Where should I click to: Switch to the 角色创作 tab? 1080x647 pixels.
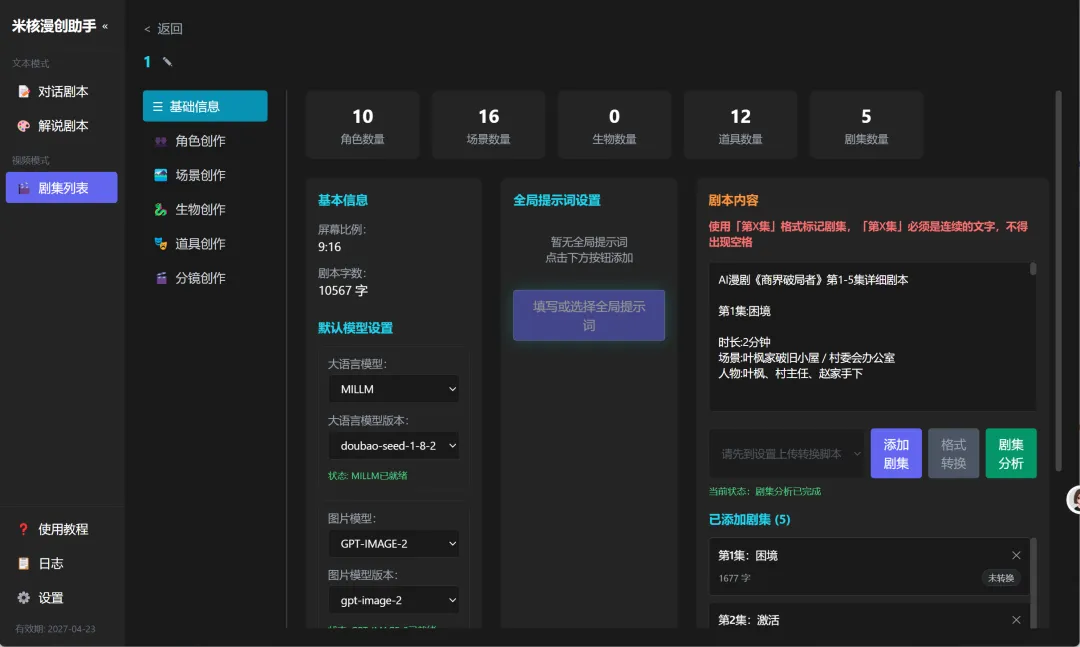205,141
